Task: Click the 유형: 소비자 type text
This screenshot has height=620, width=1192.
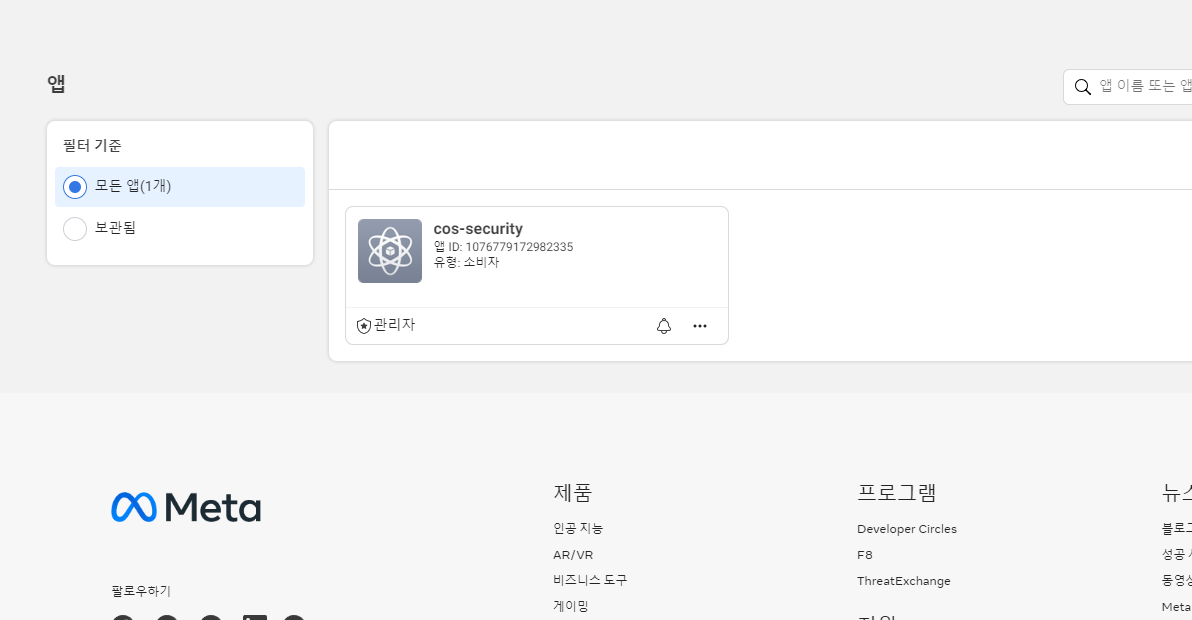Action: point(466,262)
